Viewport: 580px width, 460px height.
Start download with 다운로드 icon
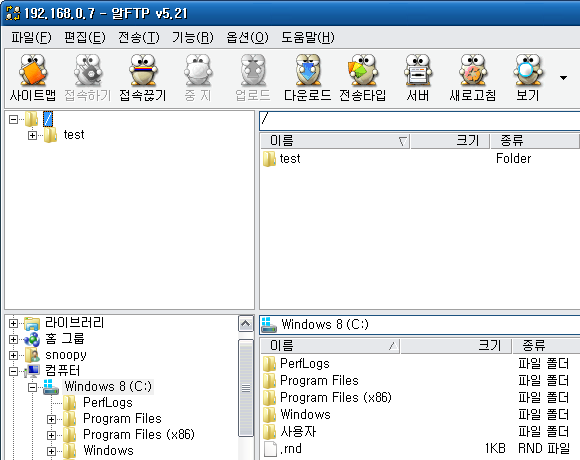[x=308, y=78]
